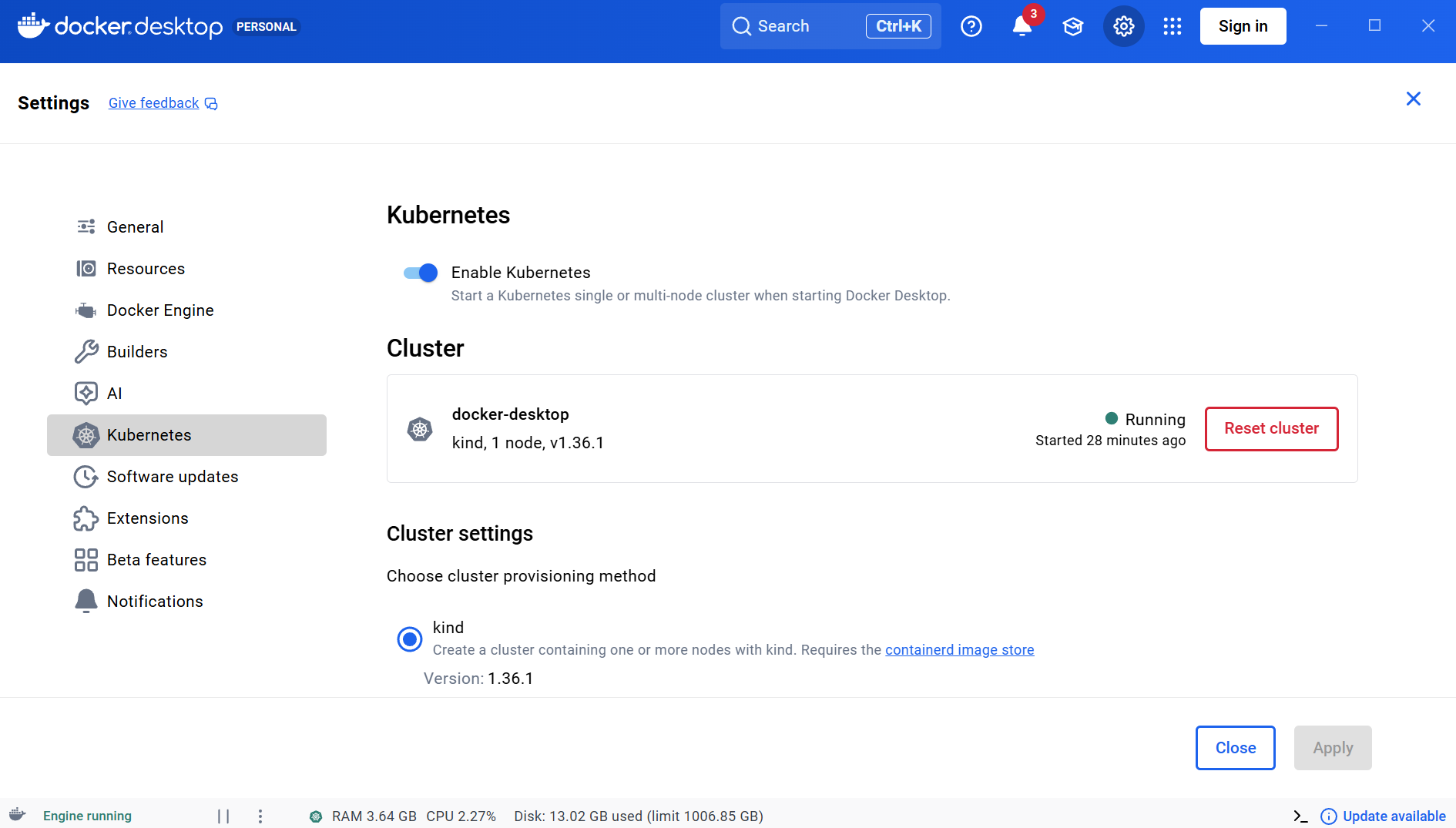Click the AI sparkle icon

pyautogui.click(x=86, y=393)
